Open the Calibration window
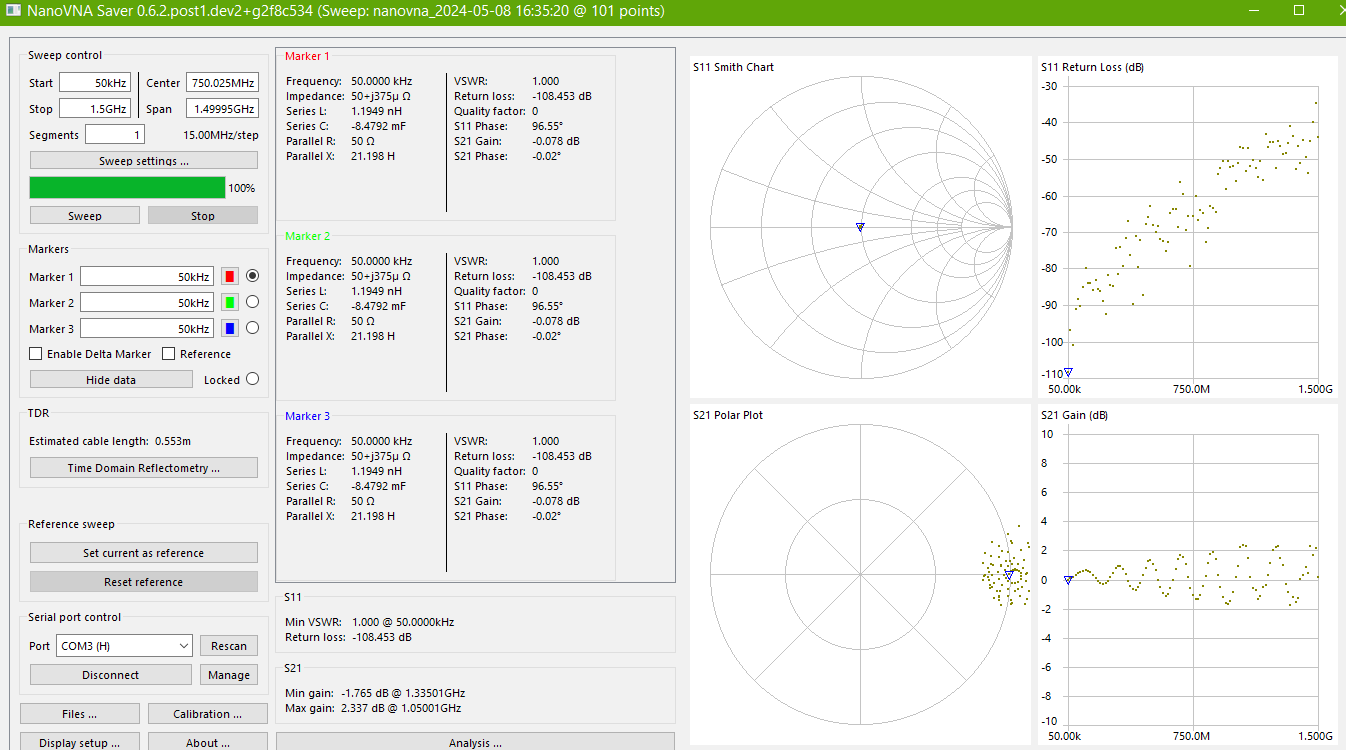The image size is (1346, 750). click(x=208, y=714)
